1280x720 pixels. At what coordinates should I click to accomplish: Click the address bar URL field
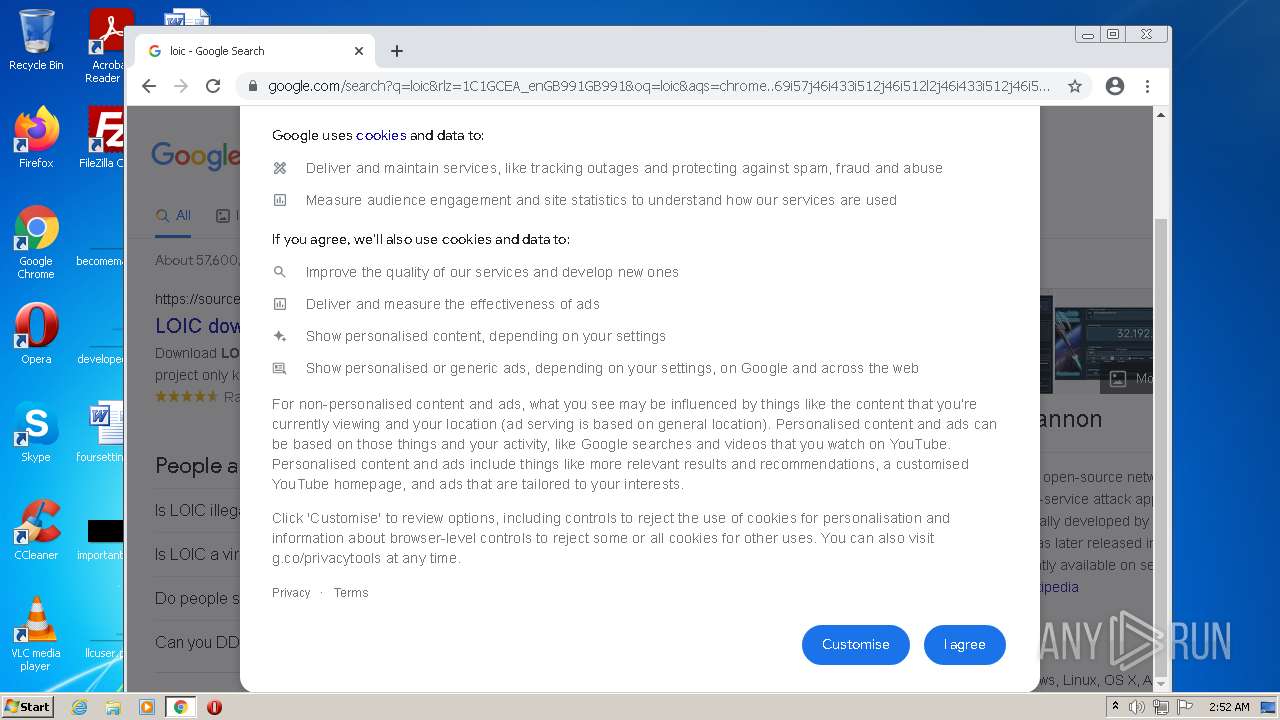click(658, 86)
